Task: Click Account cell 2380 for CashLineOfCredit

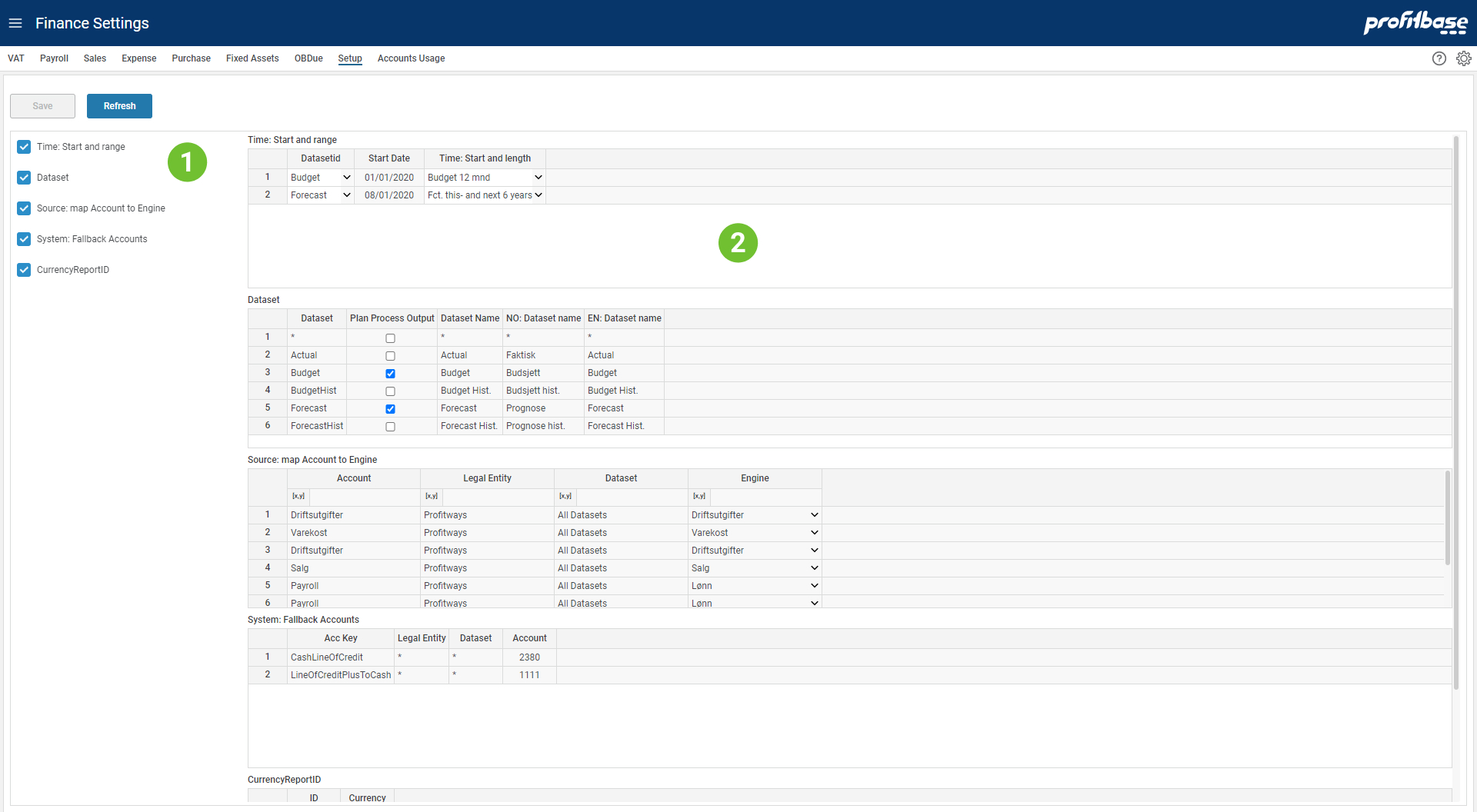Action: [x=529, y=657]
